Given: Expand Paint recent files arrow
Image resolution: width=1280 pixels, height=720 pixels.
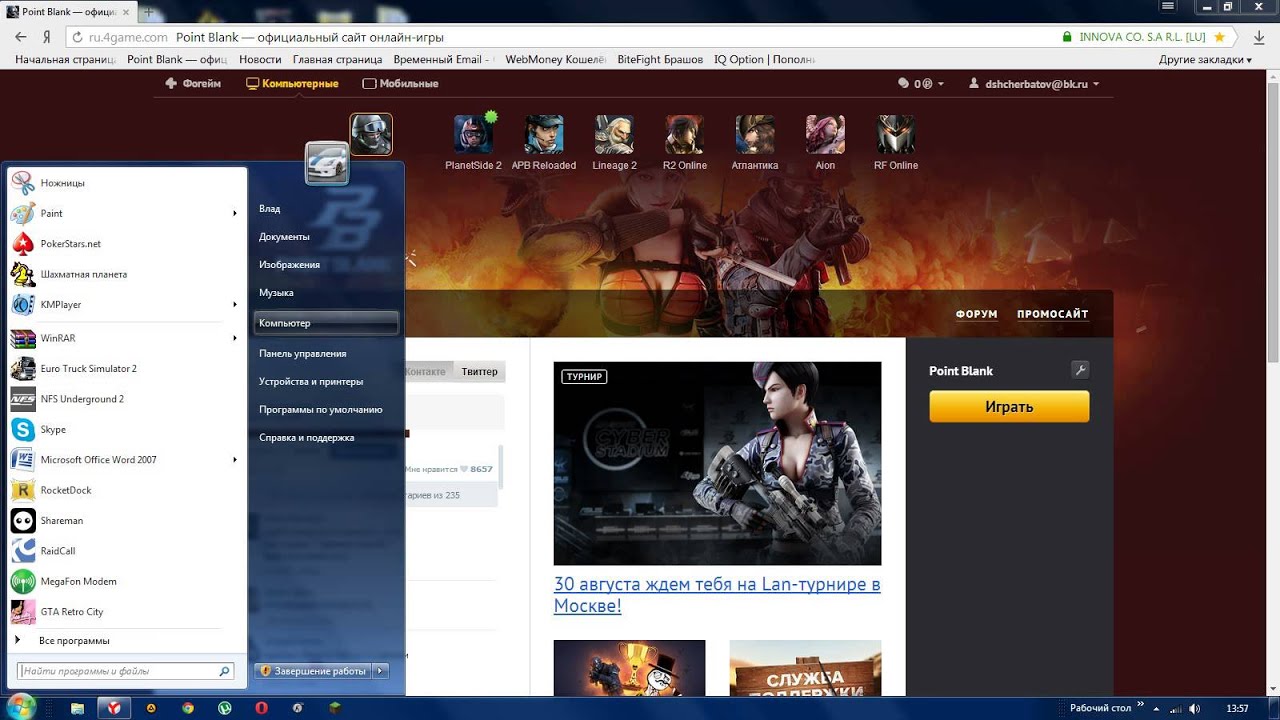Looking at the screenshot, I should (x=235, y=213).
